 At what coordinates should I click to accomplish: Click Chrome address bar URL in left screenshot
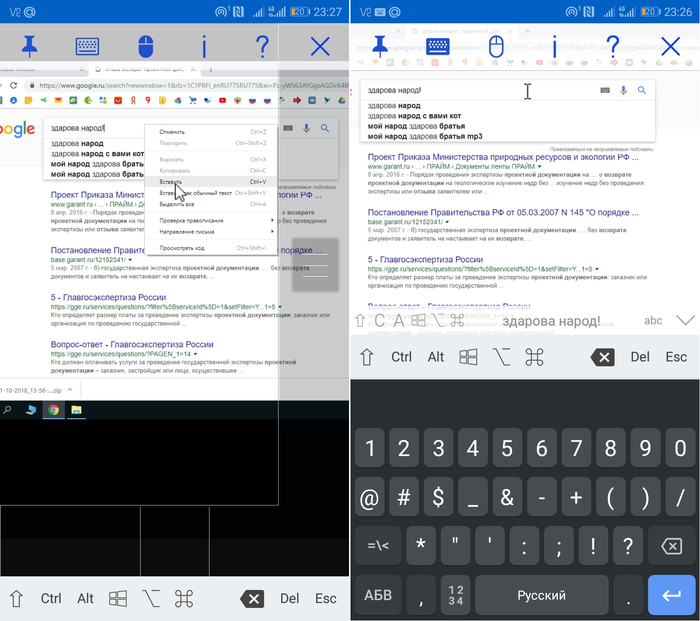pyautogui.click(x=193, y=85)
